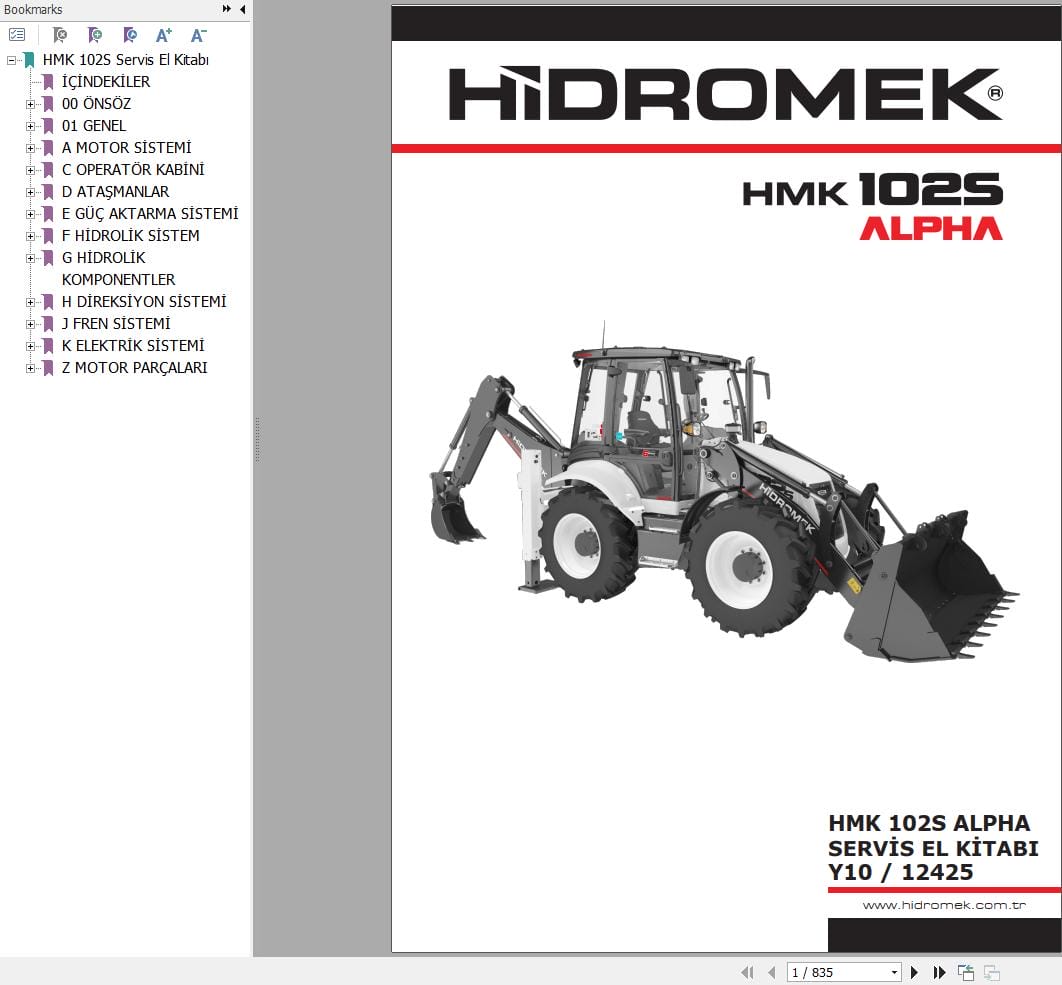This screenshot has height=985, width=1062.
Task: Expand bookmarks panel with double arrow
Action: [226, 9]
